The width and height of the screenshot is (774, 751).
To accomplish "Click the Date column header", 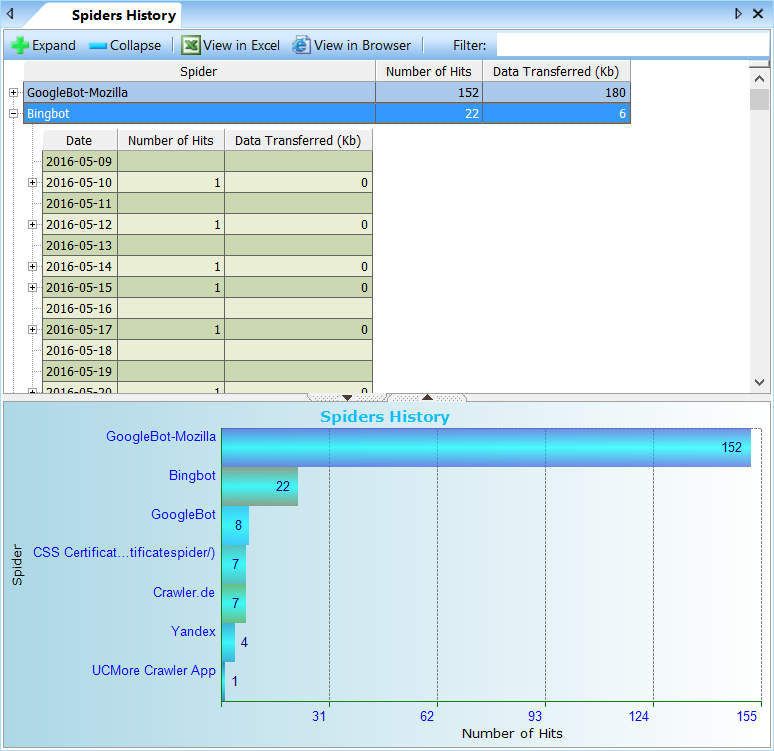I will 79,141.
